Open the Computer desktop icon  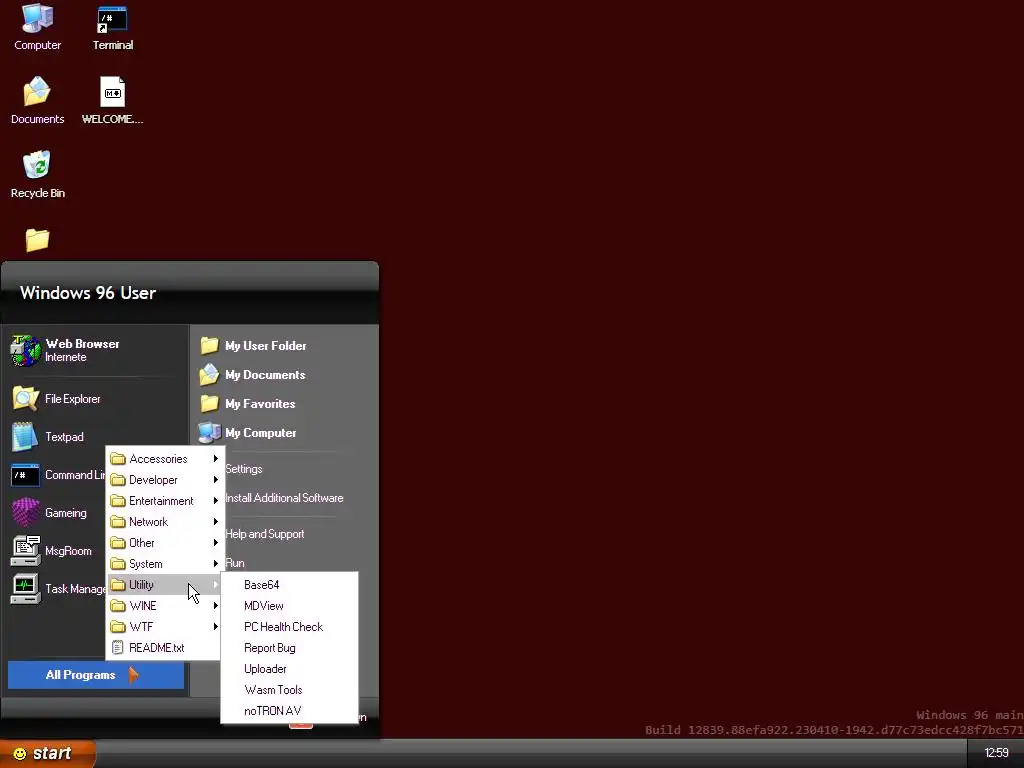pyautogui.click(x=37, y=27)
